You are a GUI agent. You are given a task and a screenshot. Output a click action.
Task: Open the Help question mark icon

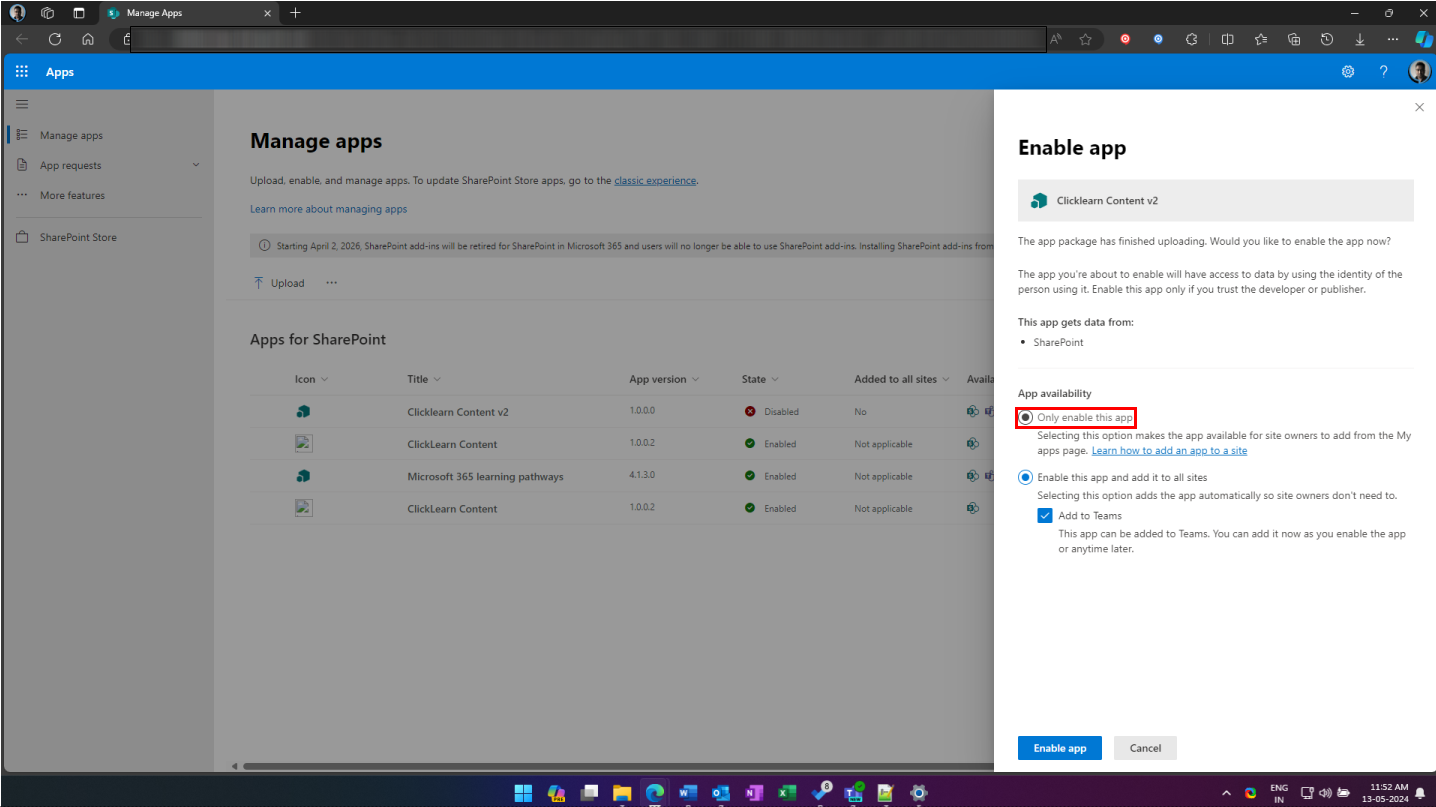tap(1384, 72)
